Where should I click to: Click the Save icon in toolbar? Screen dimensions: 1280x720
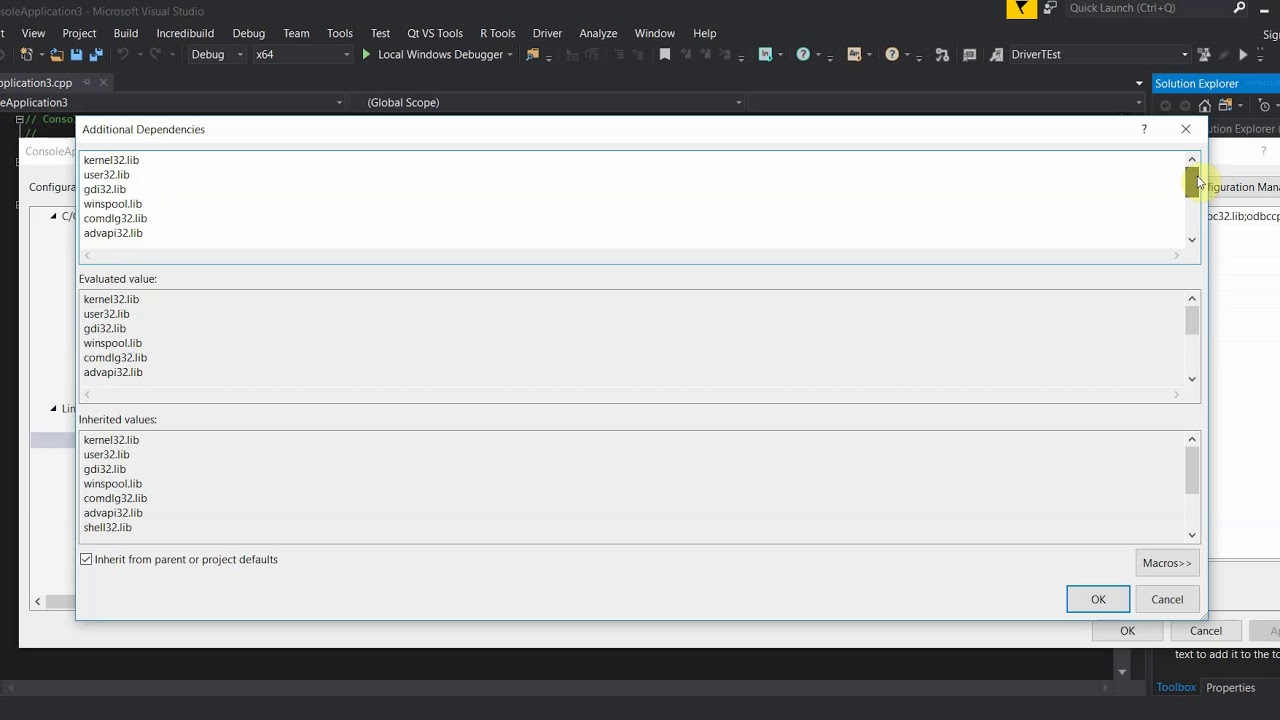[76, 55]
